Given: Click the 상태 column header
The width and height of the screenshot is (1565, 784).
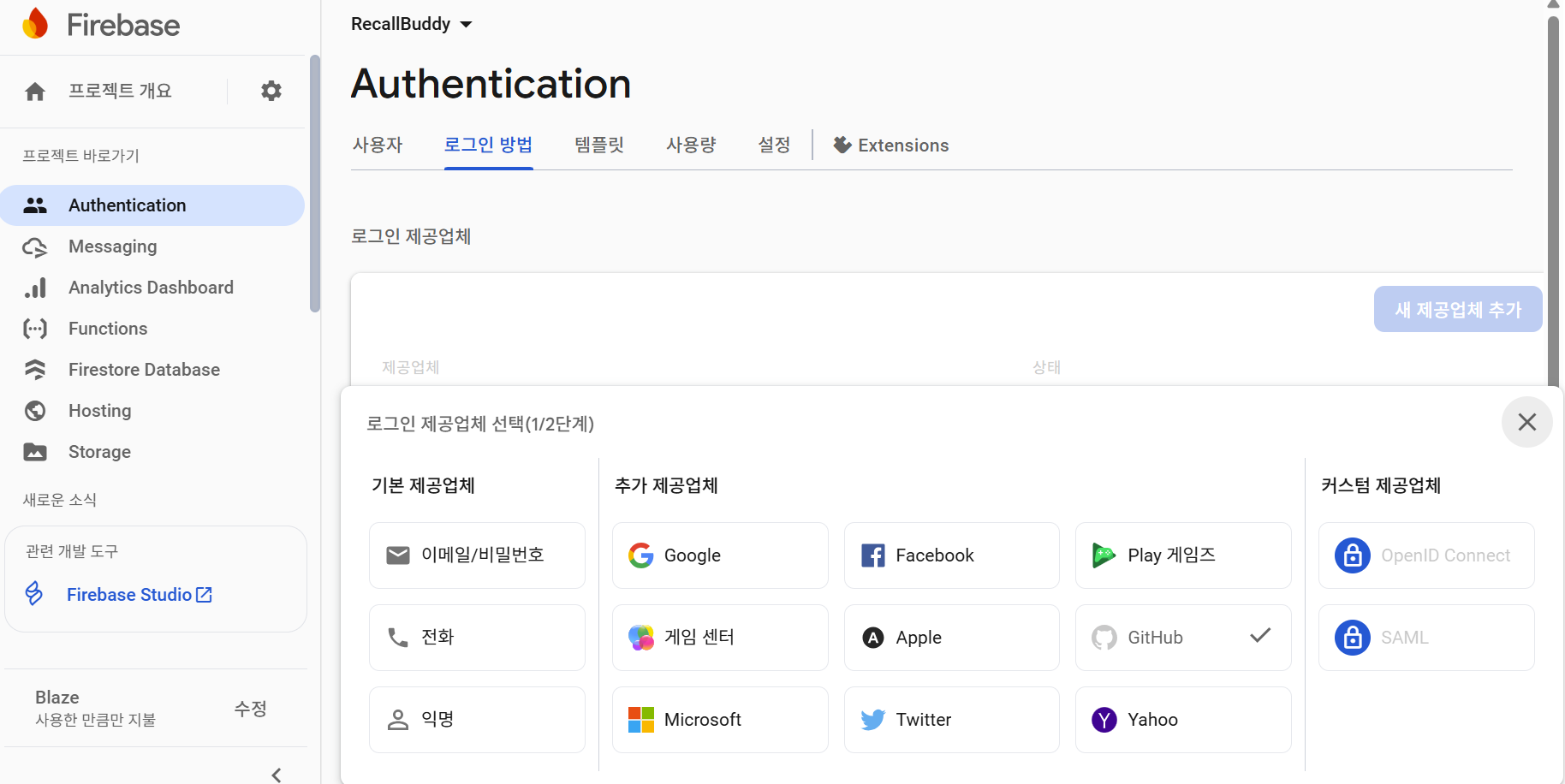Looking at the screenshot, I should pyautogui.click(x=1047, y=367).
